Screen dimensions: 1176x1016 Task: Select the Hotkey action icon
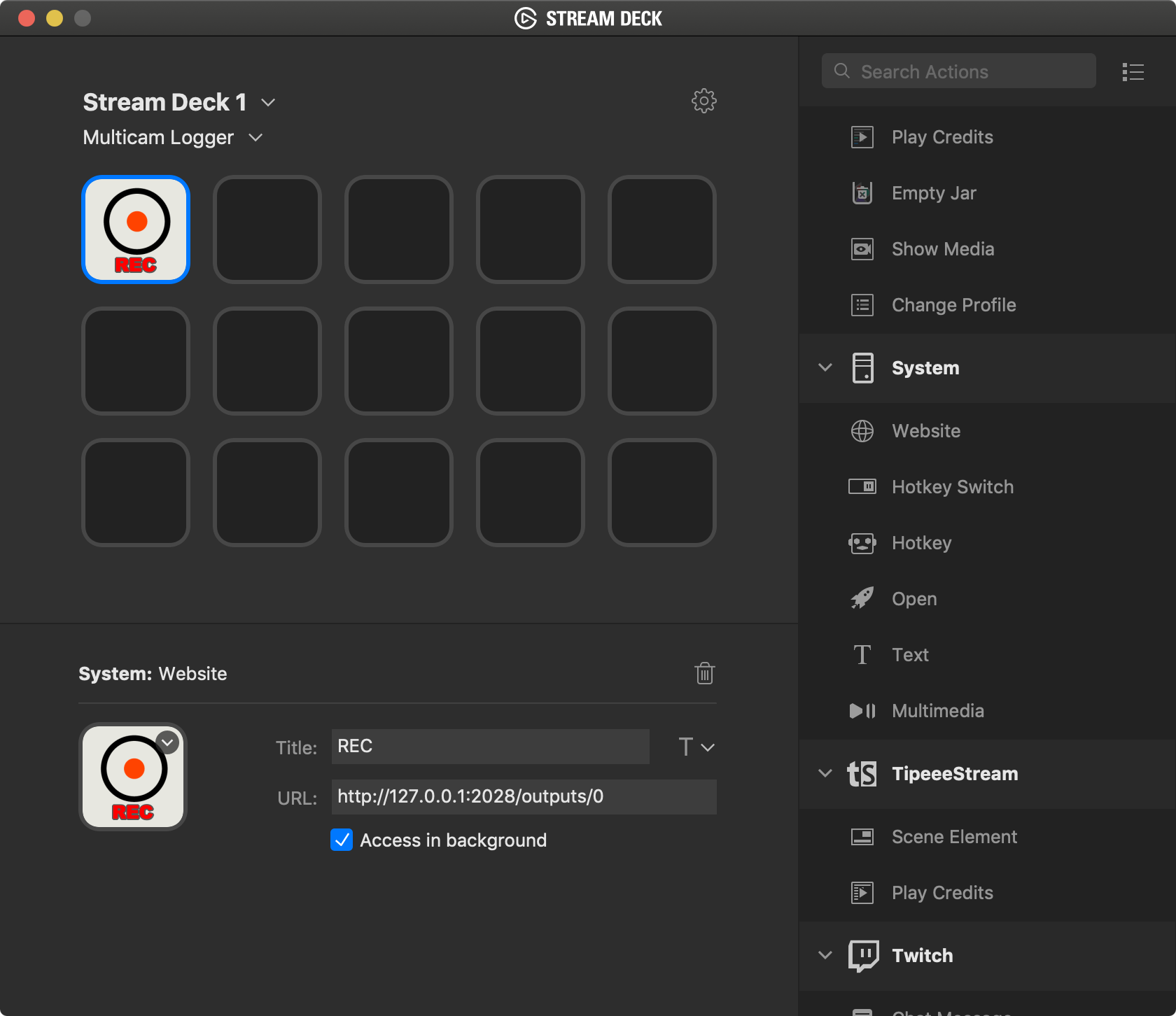click(x=862, y=543)
